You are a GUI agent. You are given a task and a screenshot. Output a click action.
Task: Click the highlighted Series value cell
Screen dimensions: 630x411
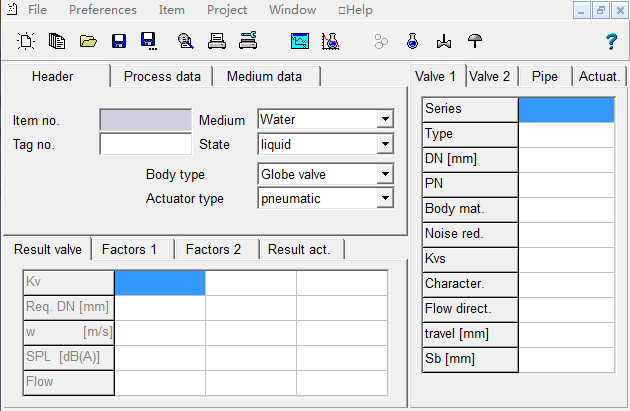(565, 109)
